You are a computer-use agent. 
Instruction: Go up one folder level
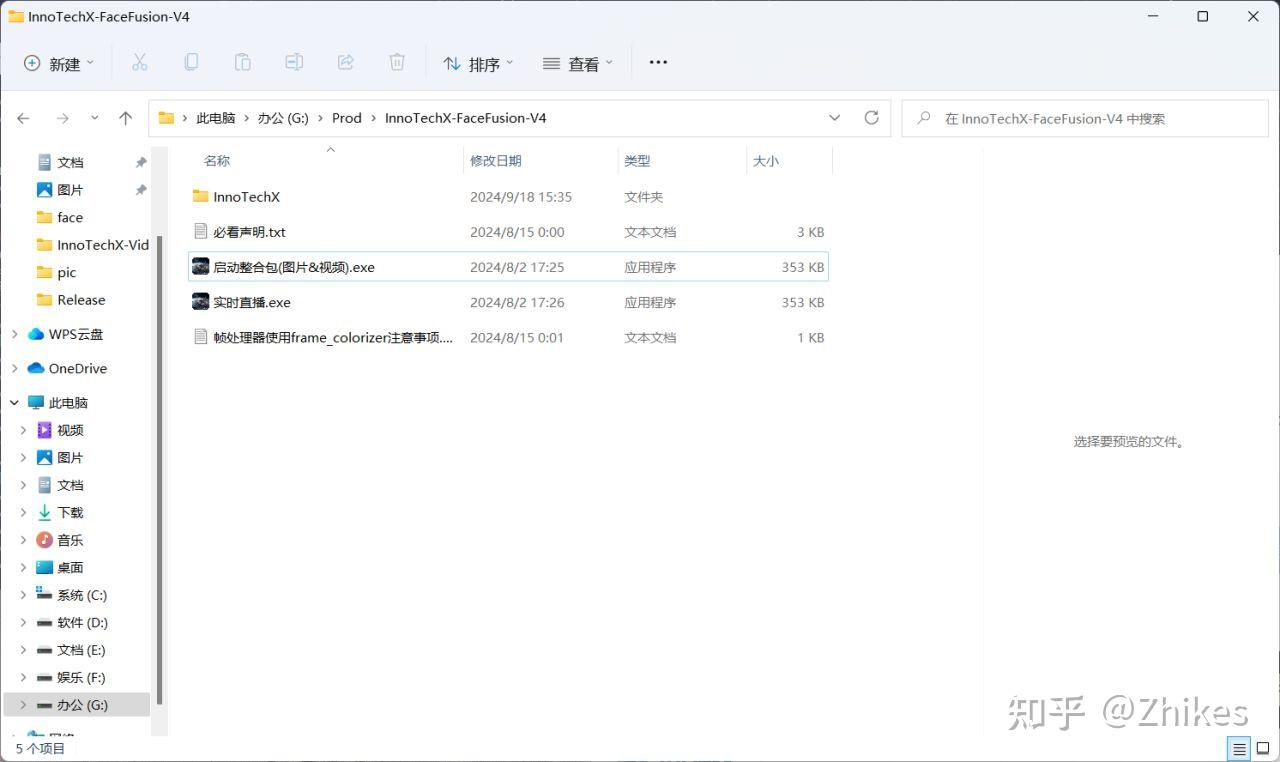click(125, 118)
